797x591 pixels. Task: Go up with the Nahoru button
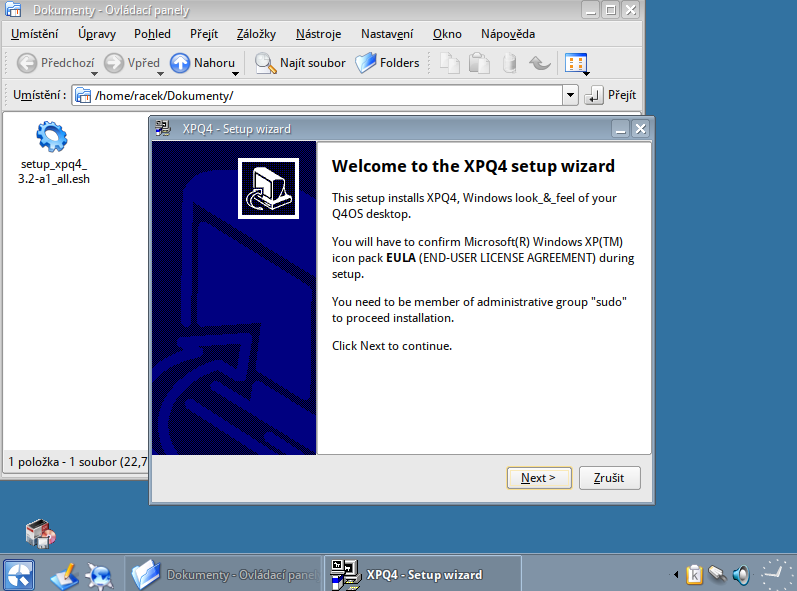202,63
